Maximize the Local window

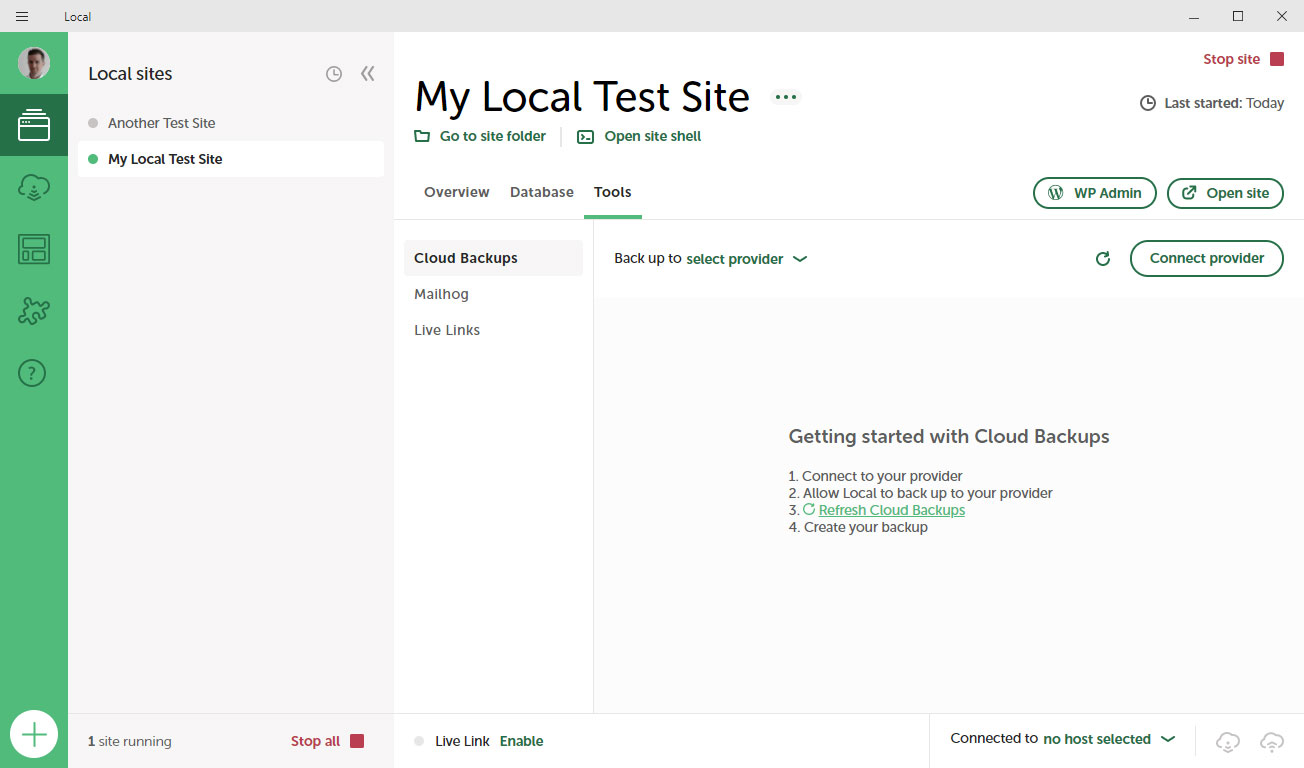click(1238, 16)
